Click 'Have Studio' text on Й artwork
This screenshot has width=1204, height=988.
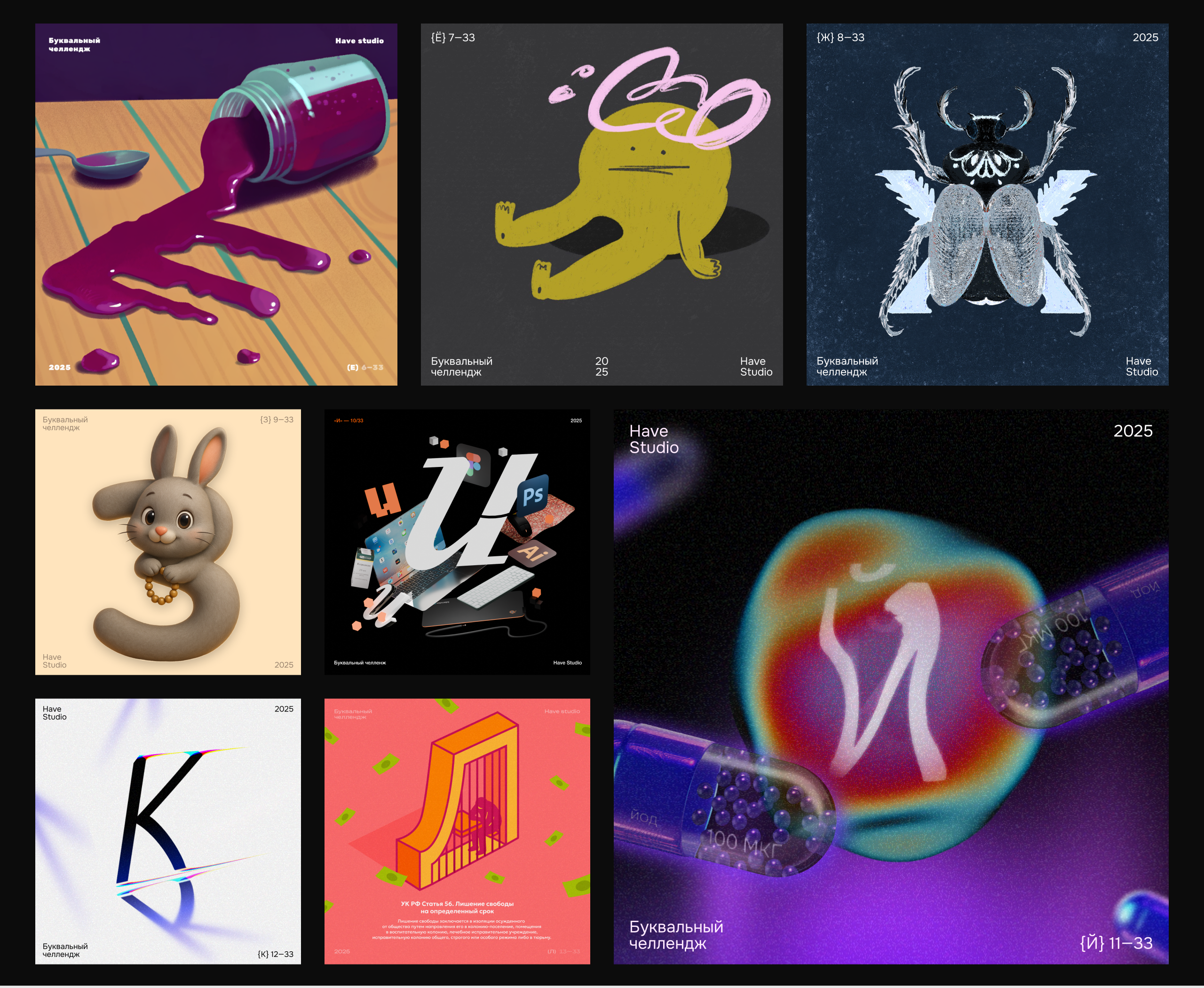pyautogui.click(x=654, y=439)
